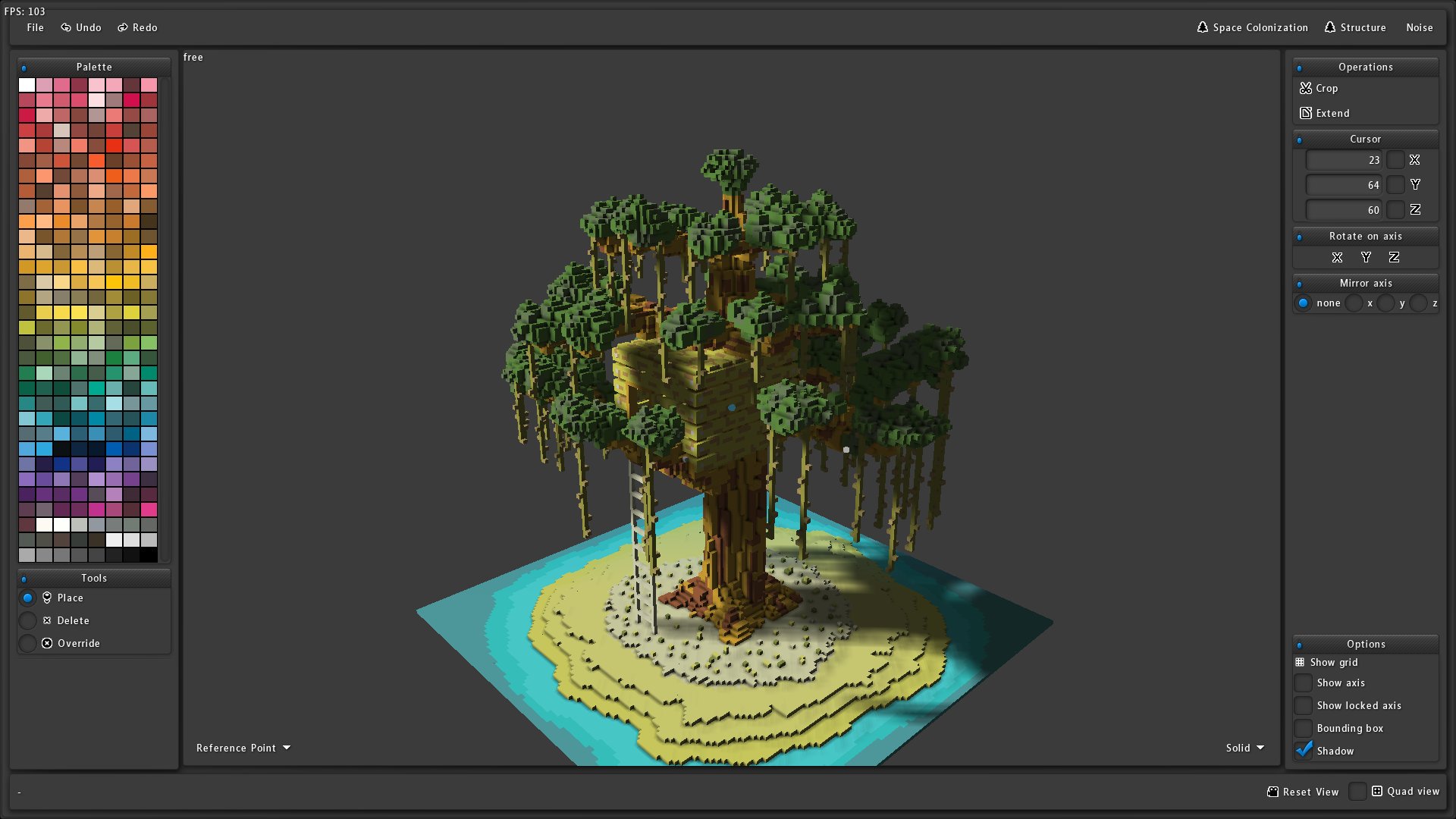The height and width of the screenshot is (819, 1456).
Task: Edit the cursor Z coordinate field
Action: point(1342,210)
